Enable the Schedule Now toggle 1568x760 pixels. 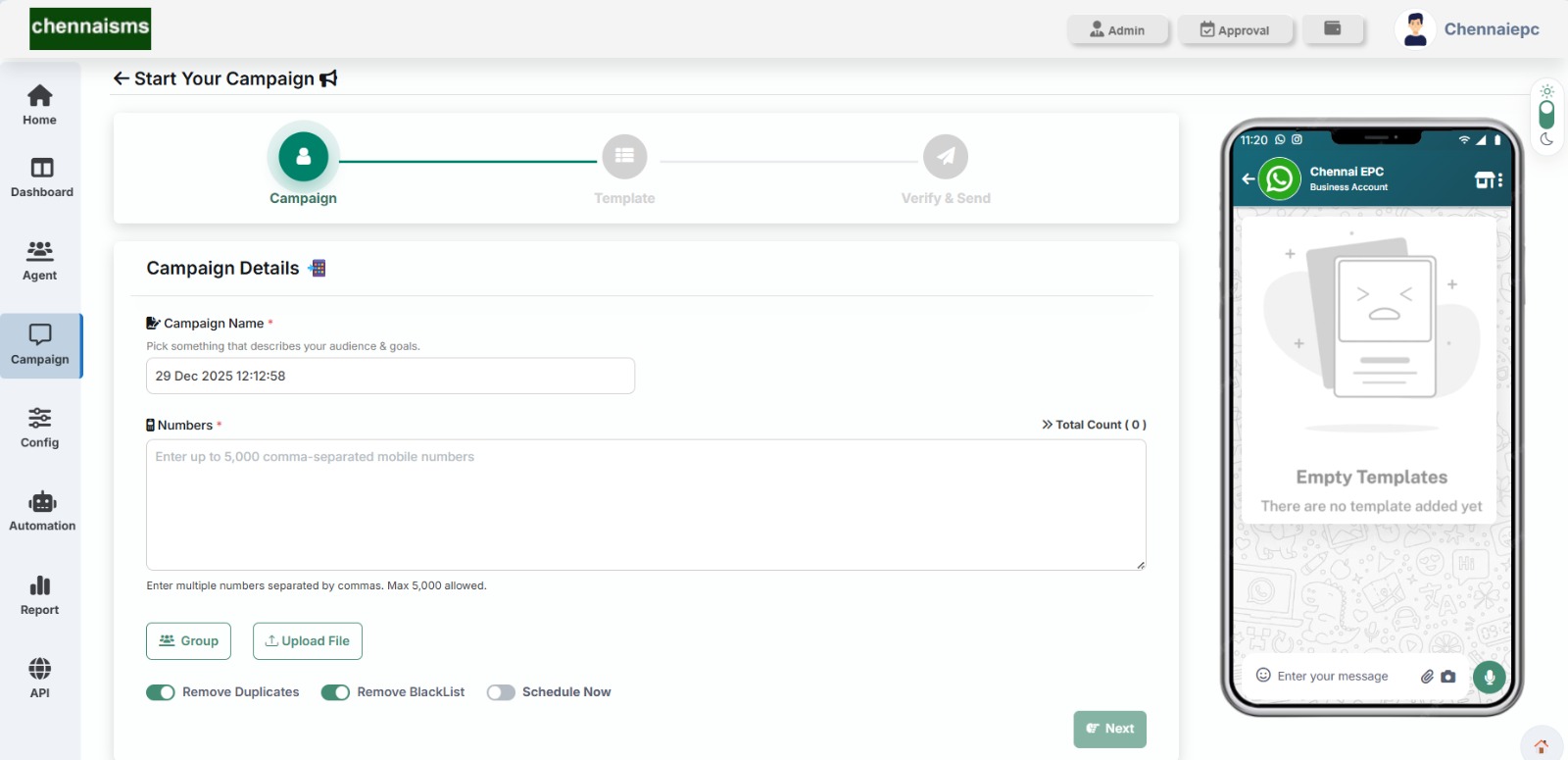click(x=501, y=692)
